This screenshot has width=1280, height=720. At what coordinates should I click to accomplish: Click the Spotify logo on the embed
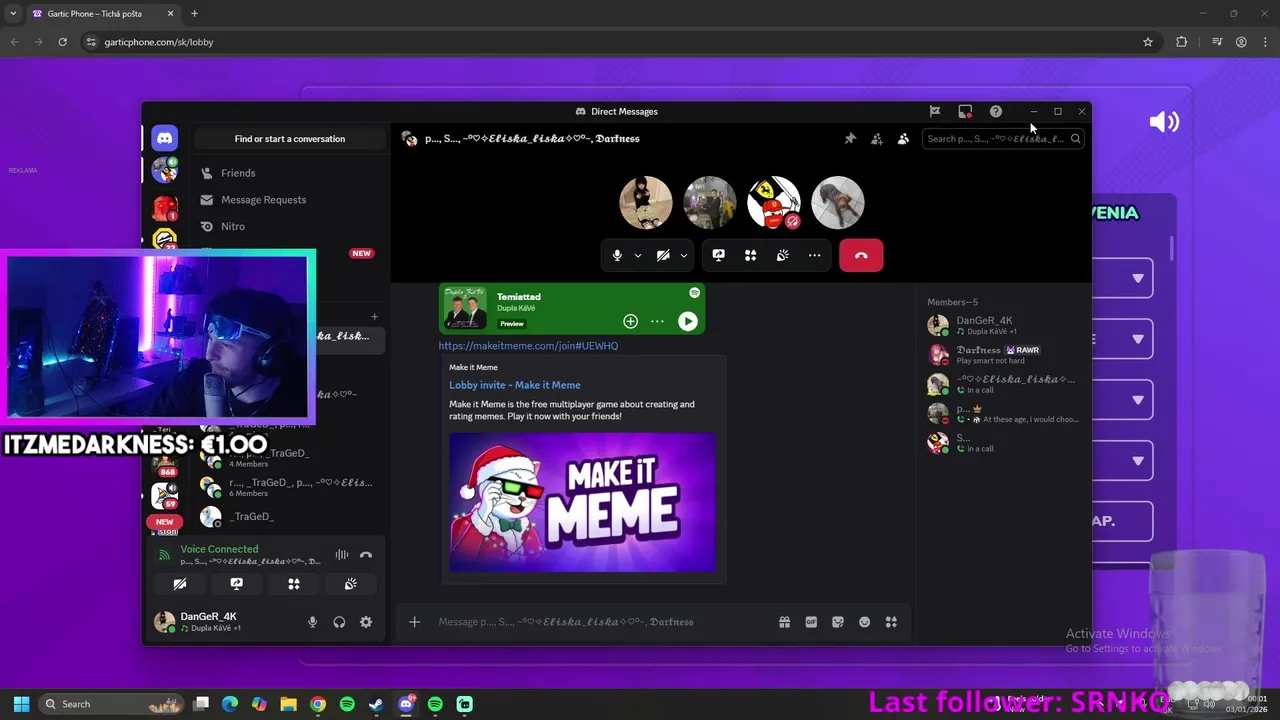click(694, 293)
